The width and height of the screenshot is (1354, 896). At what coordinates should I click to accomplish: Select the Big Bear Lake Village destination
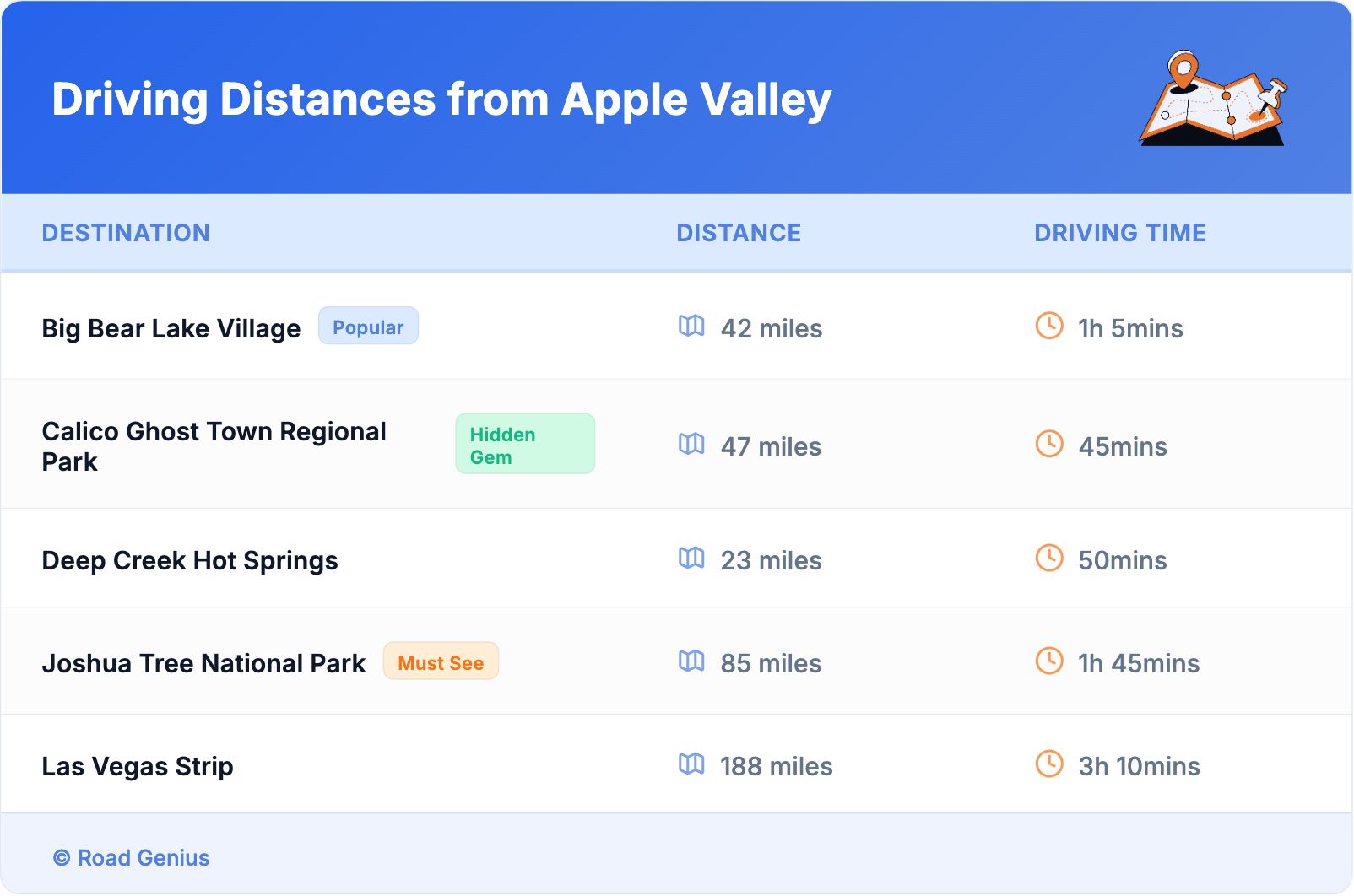pos(171,328)
